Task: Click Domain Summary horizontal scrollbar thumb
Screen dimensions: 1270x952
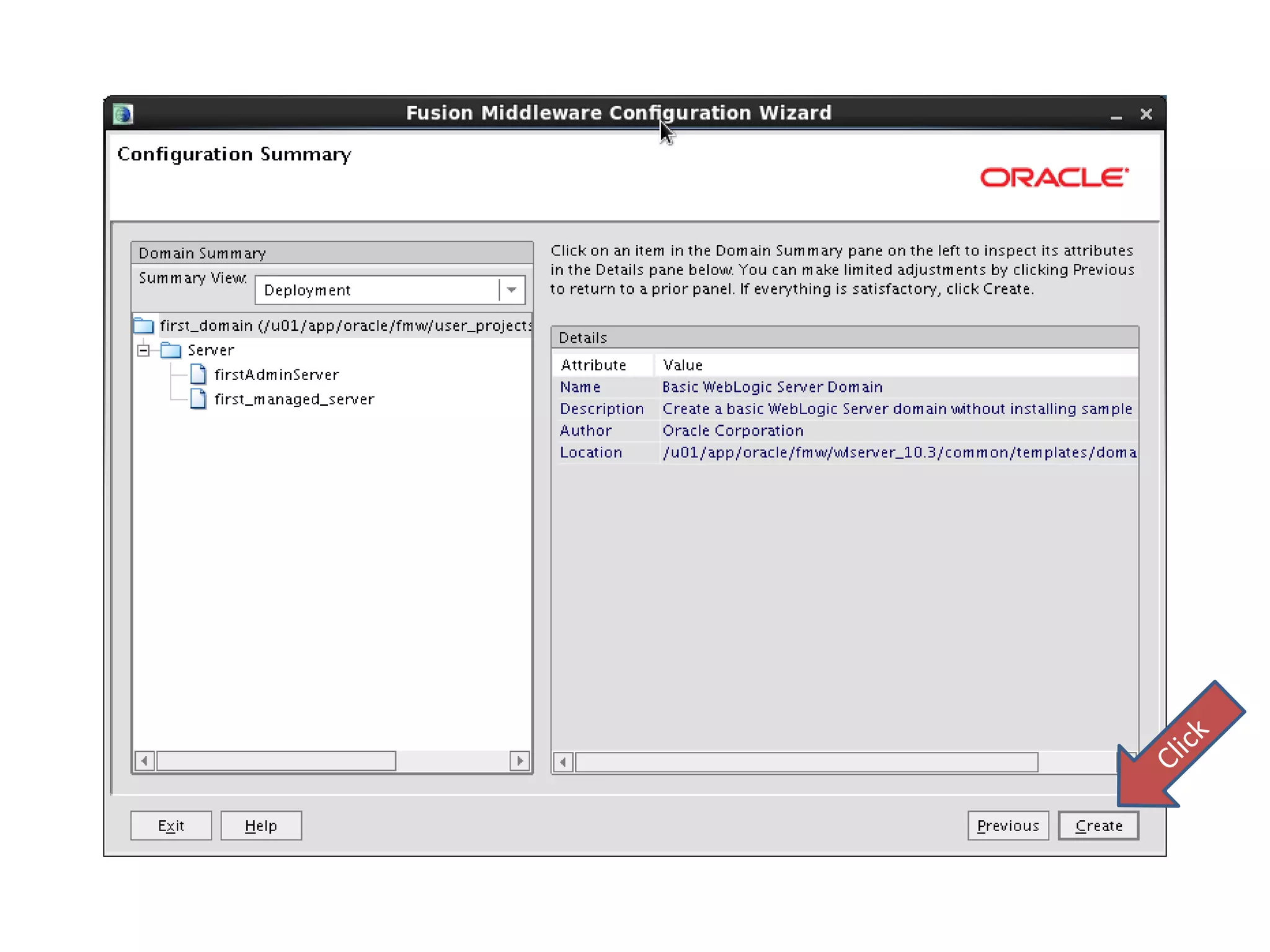Action: pyautogui.click(x=276, y=760)
